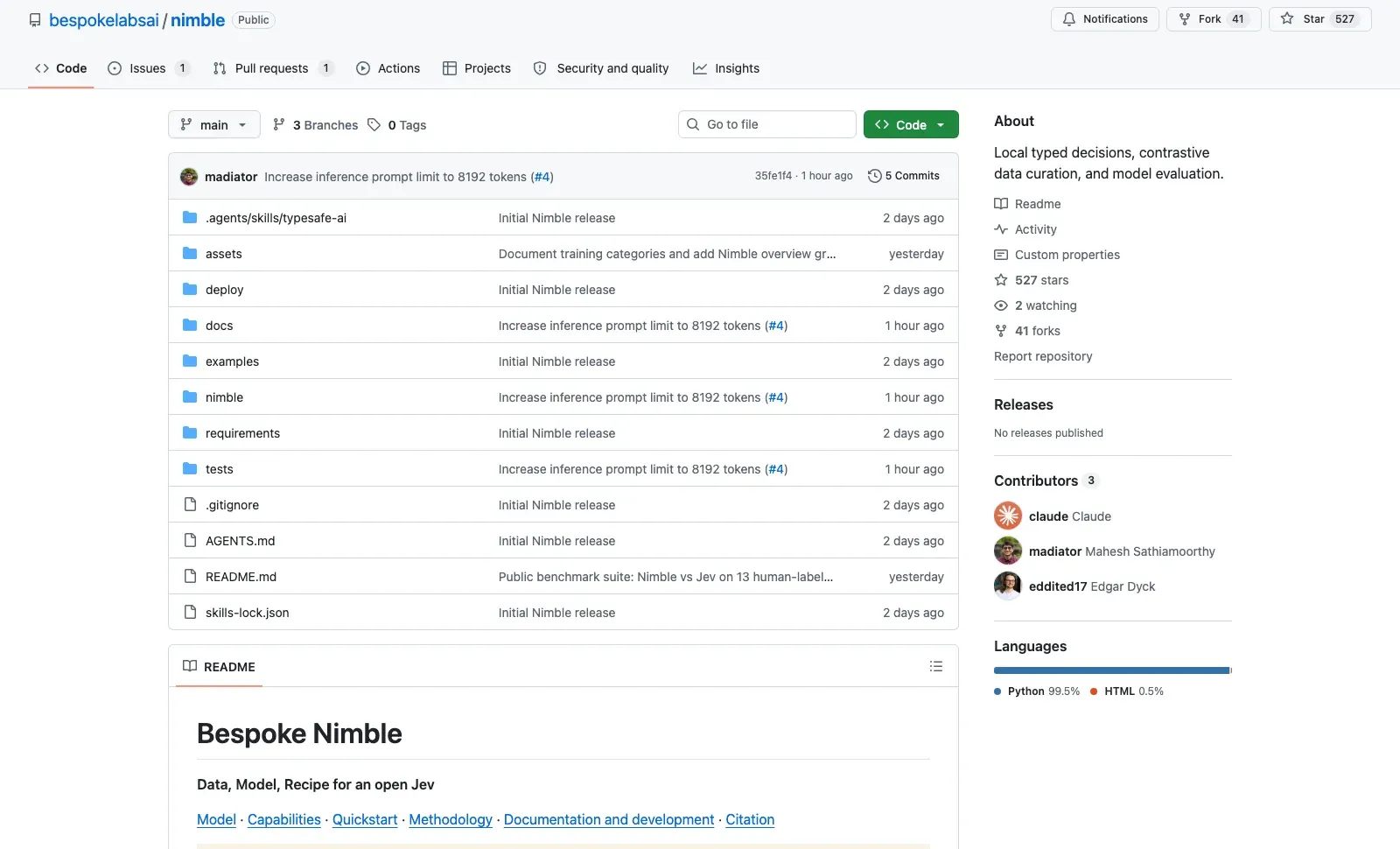
Task: Click Report repository link
Action: tap(1043, 356)
